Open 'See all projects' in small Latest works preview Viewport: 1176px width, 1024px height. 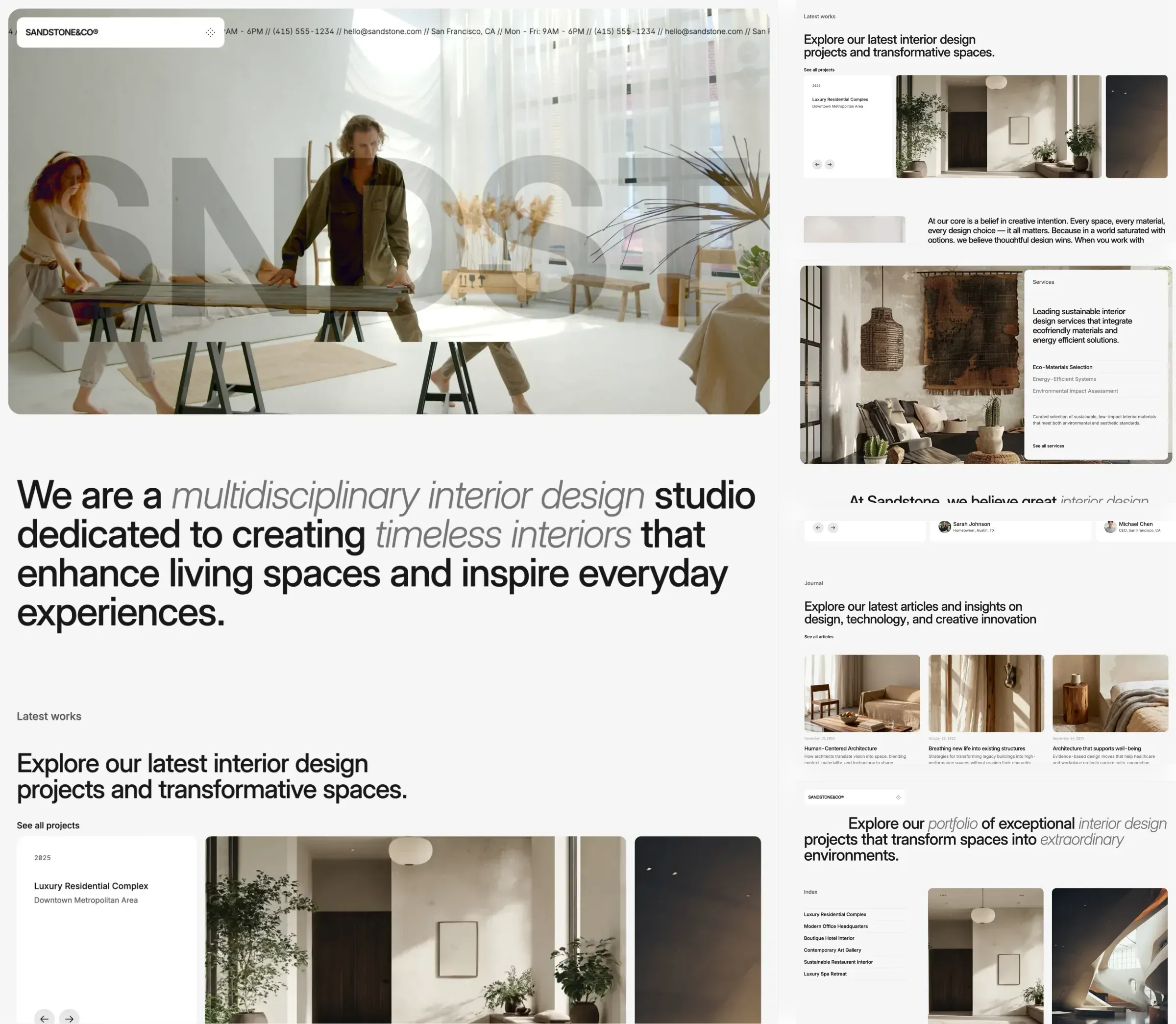click(819, 70)
